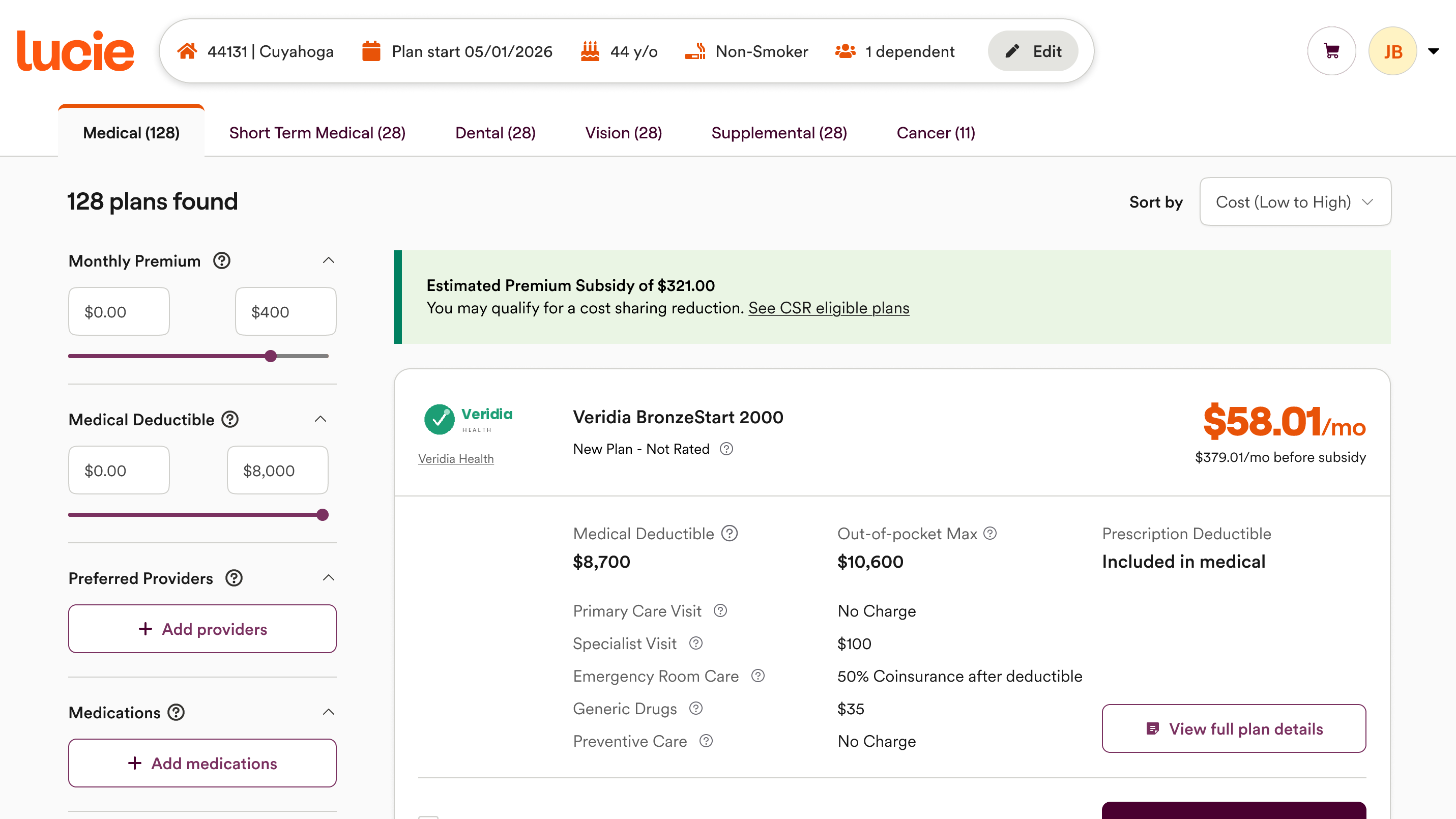1456x819 pixels.
Task: Click the Out-of-pocket Max info icon
Action: coord(991,533)
